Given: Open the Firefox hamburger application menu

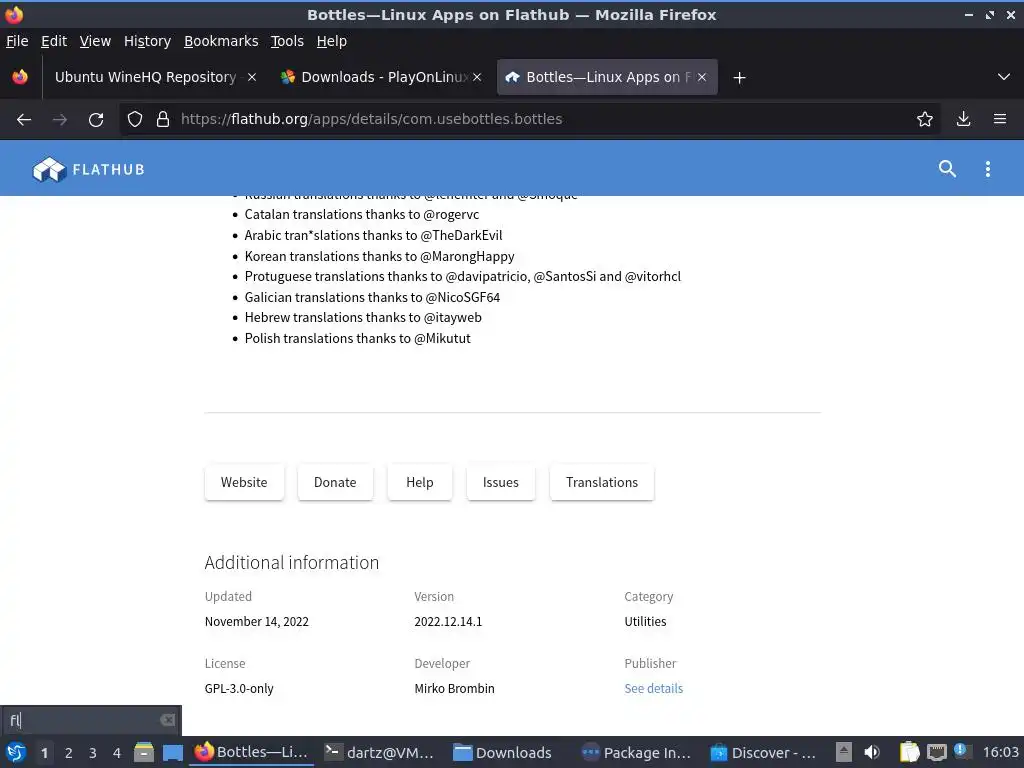Looking at the screenshot, I should (1000, 119).
